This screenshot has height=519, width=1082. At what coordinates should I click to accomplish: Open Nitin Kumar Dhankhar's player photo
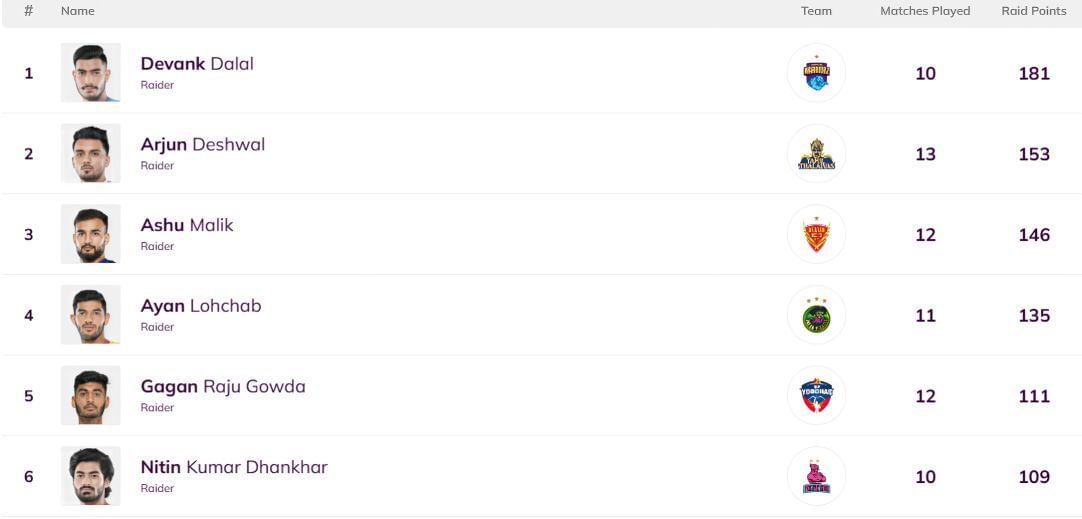tap(90, 477)
